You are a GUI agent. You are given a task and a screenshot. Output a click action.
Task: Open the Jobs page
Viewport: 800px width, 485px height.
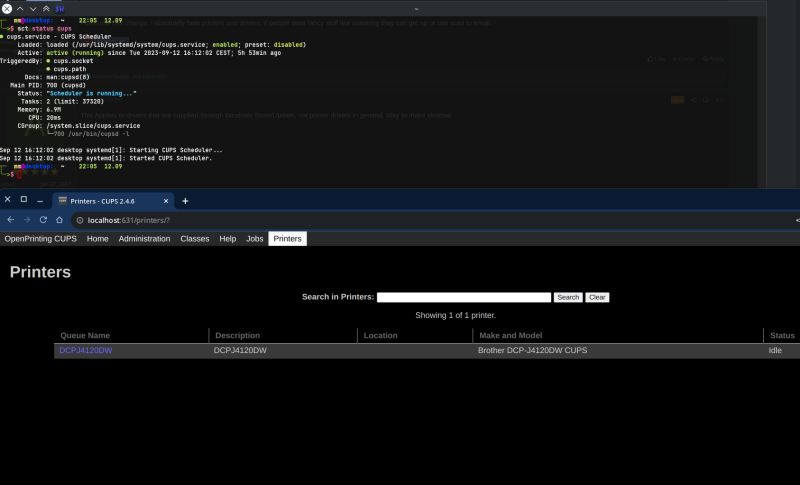255,239
